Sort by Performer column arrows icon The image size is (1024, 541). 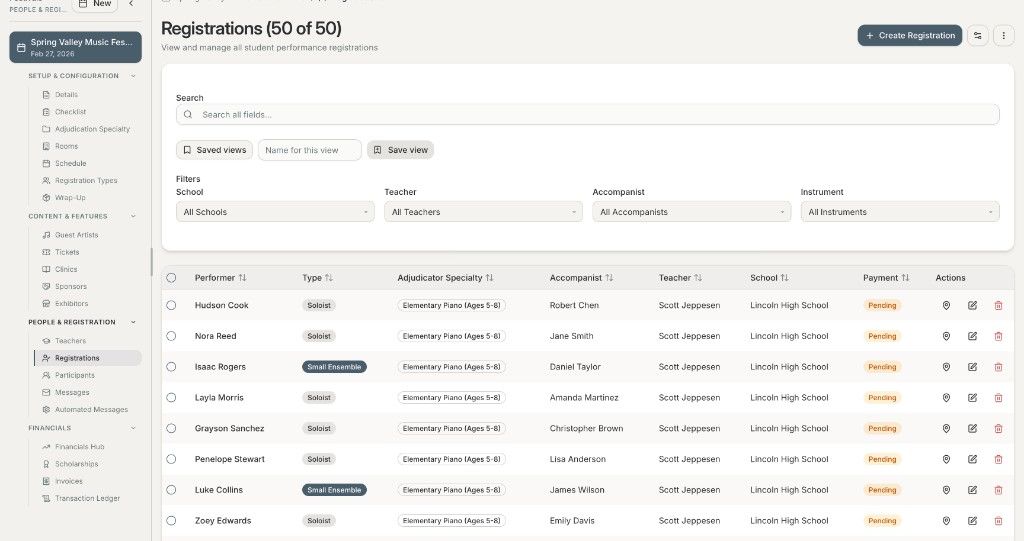(242, 278)
